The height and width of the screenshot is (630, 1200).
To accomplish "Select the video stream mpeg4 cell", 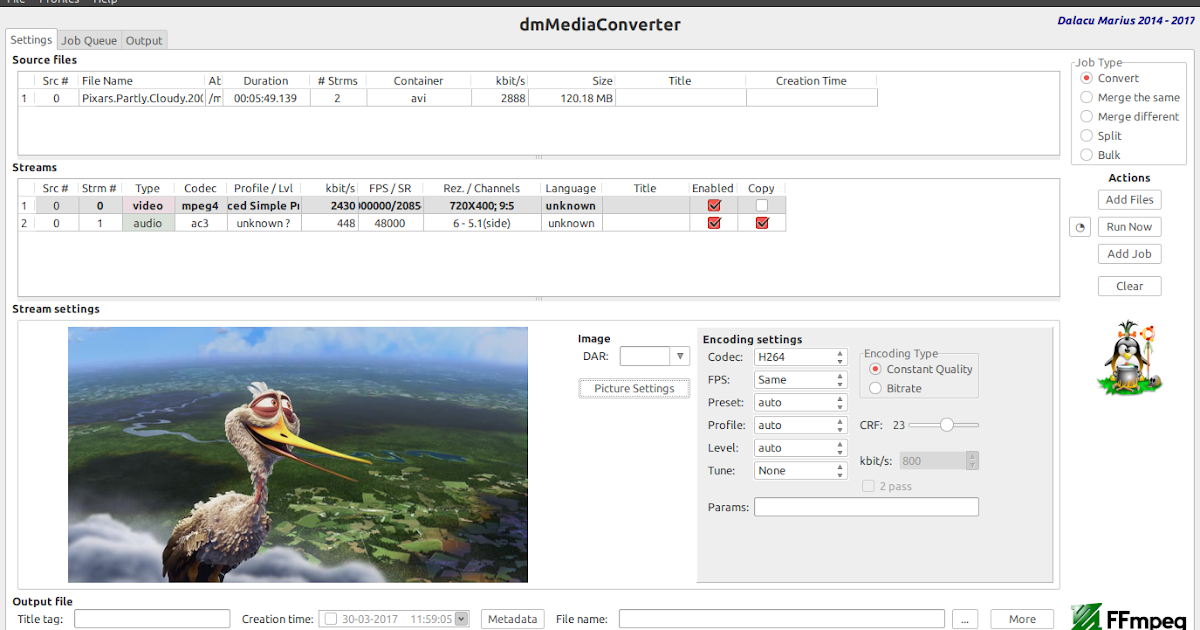I will pos(200,205).
